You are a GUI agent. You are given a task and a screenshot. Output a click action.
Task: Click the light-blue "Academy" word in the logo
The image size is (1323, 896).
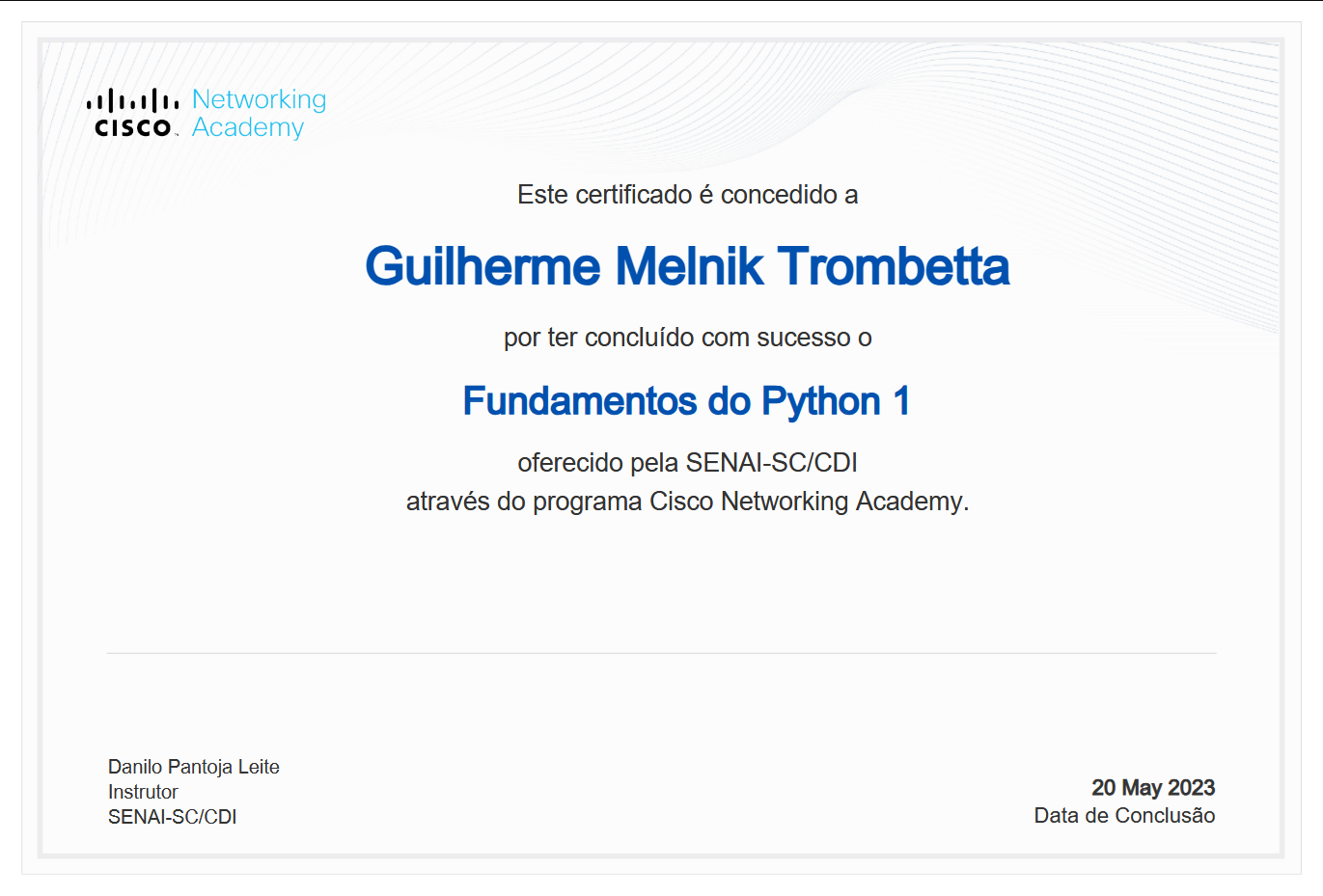[248, 127]
